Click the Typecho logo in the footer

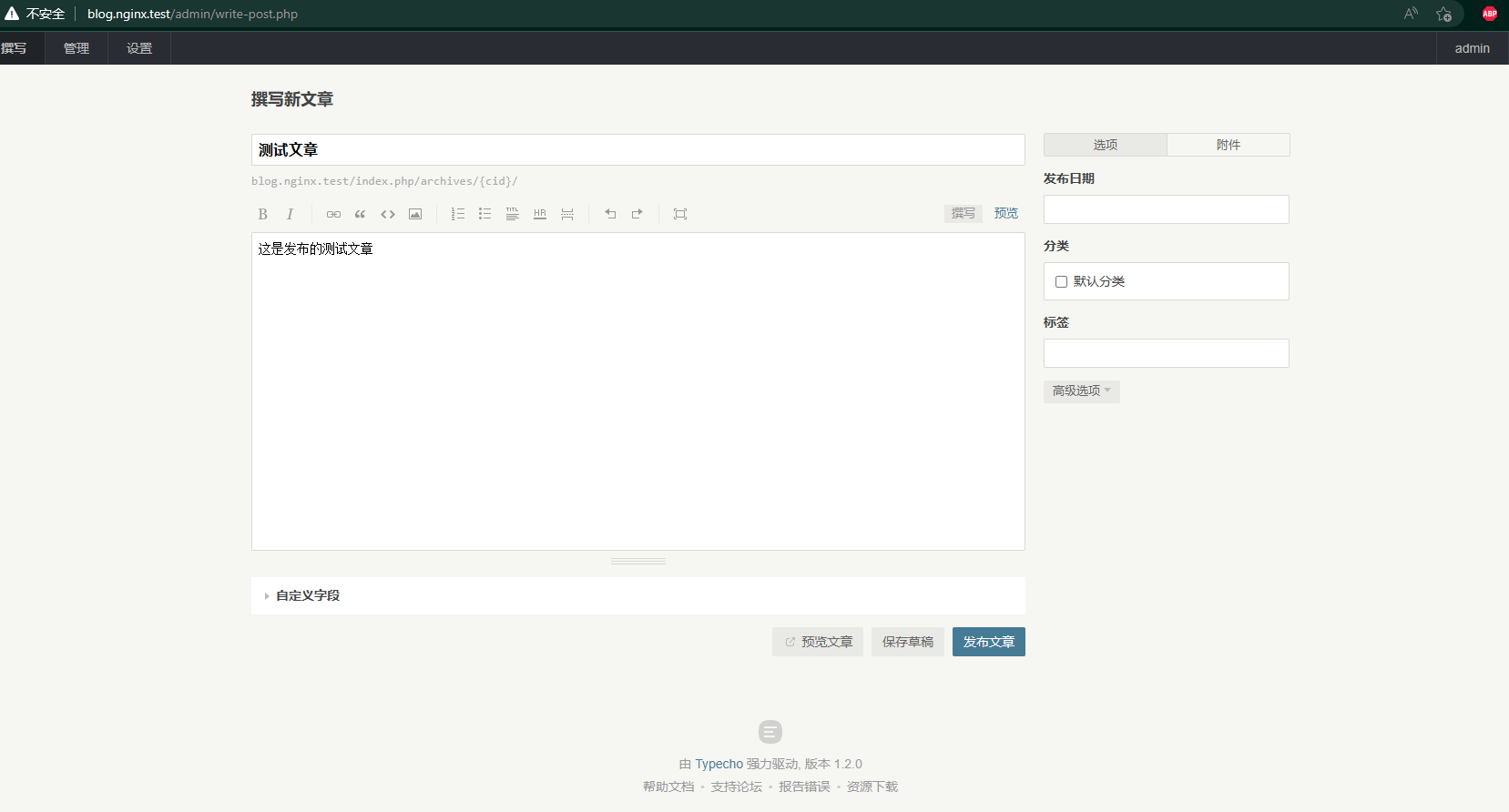(770, 732)
